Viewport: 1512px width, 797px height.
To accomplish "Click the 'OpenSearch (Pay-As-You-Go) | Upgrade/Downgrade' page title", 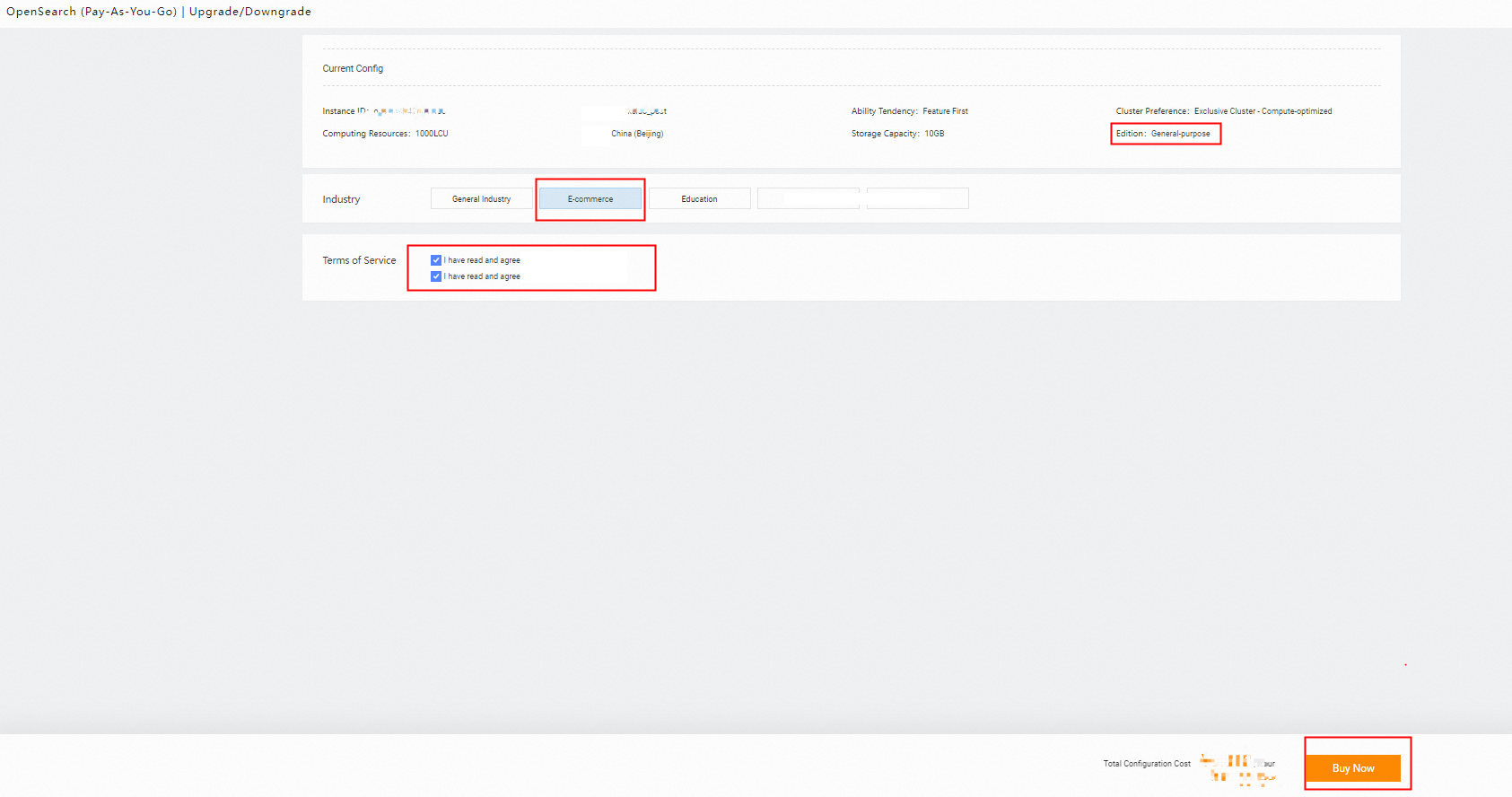I will tap(159, 12).
